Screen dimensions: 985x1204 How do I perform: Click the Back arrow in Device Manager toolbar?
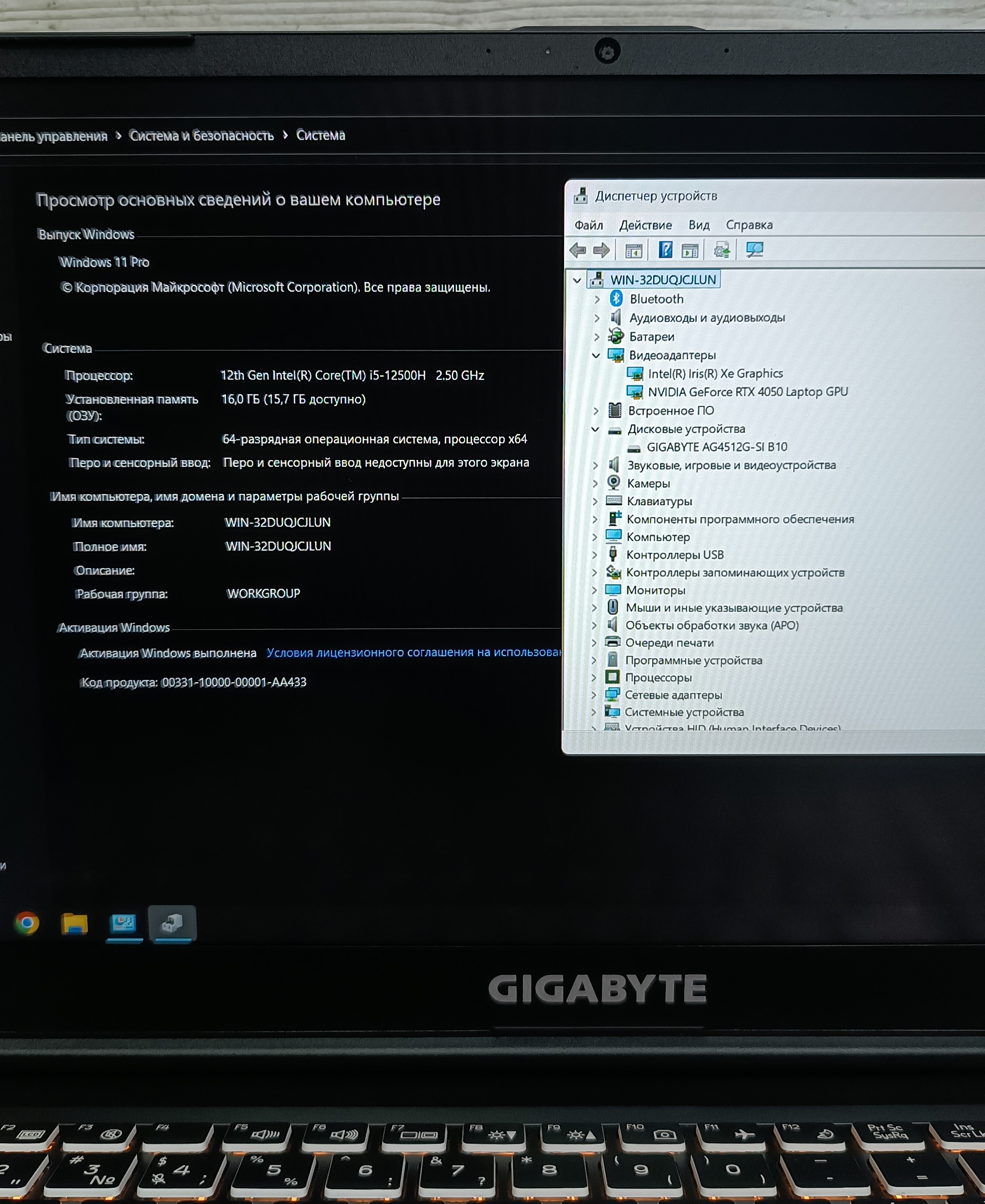[578, 250]
